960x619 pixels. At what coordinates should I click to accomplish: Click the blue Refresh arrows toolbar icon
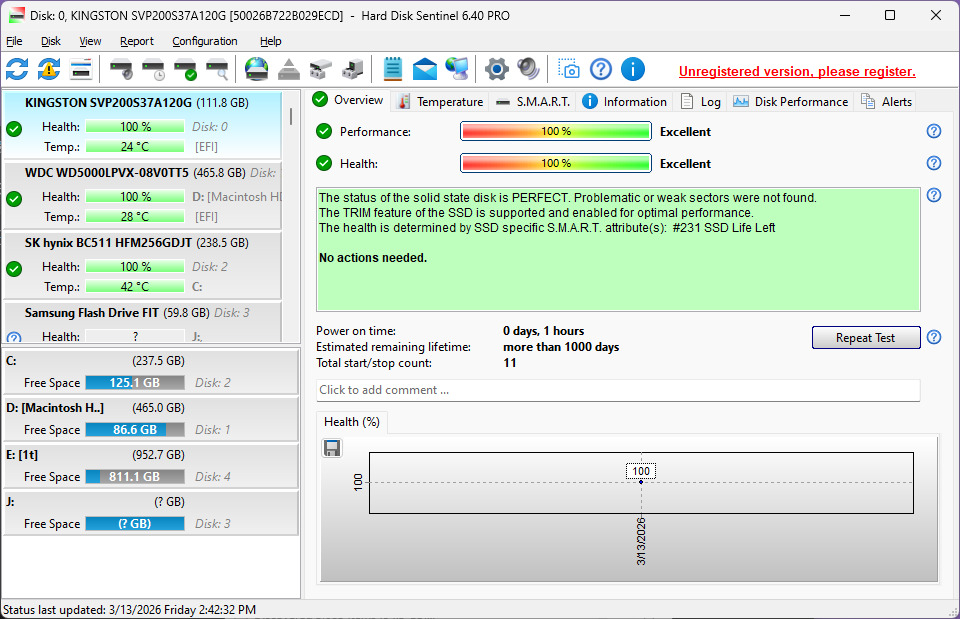(17, 69)
